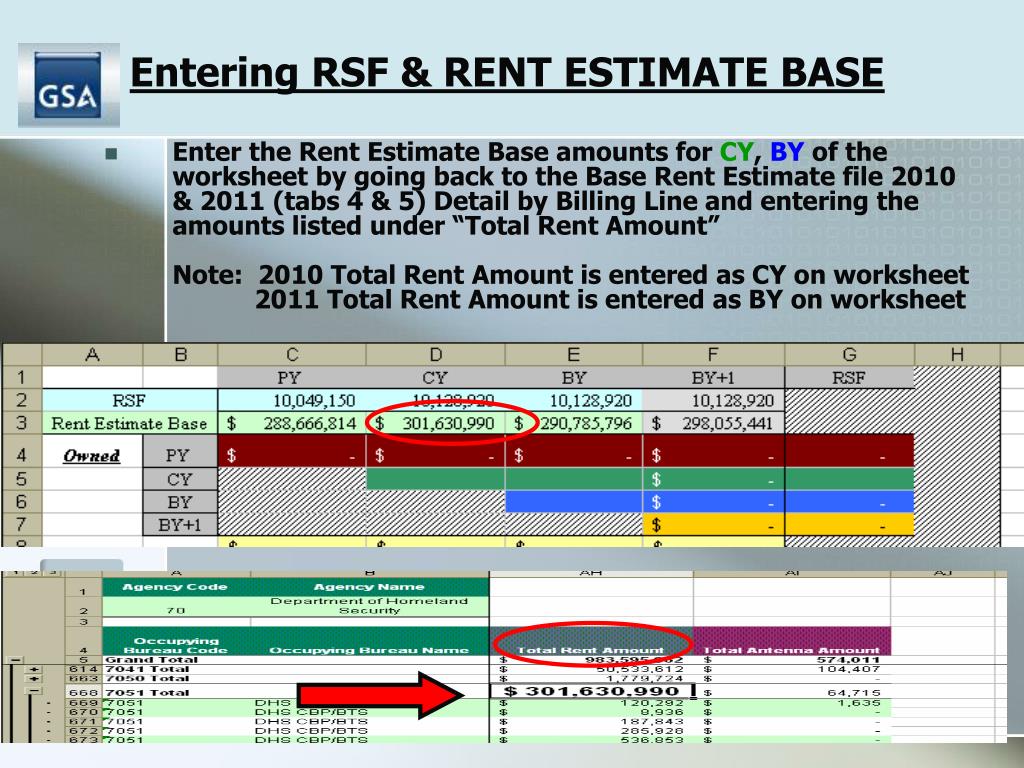Select rent amount 120,292
The height and width of the screenshot is (768, 1024).
[x=652, y=703]
